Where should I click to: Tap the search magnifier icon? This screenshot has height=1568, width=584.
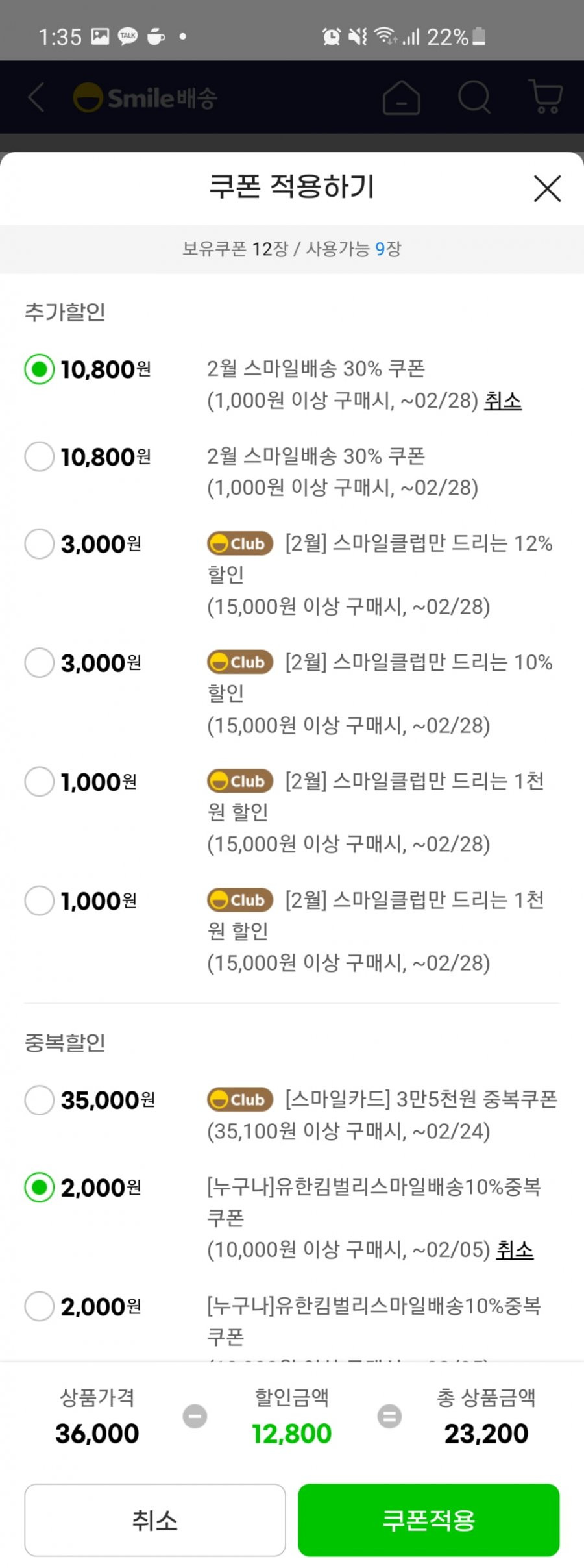point(474,97)
